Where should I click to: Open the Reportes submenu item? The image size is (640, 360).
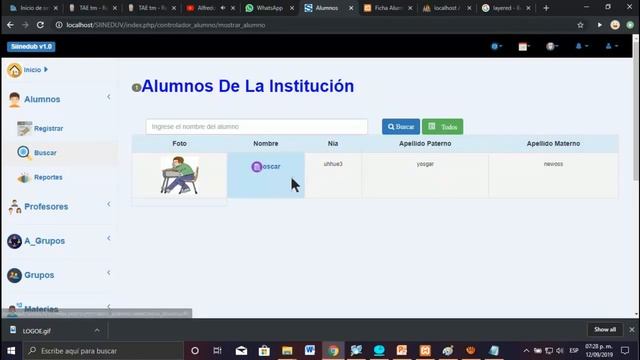pyautogui.click(x=48, y=178)
